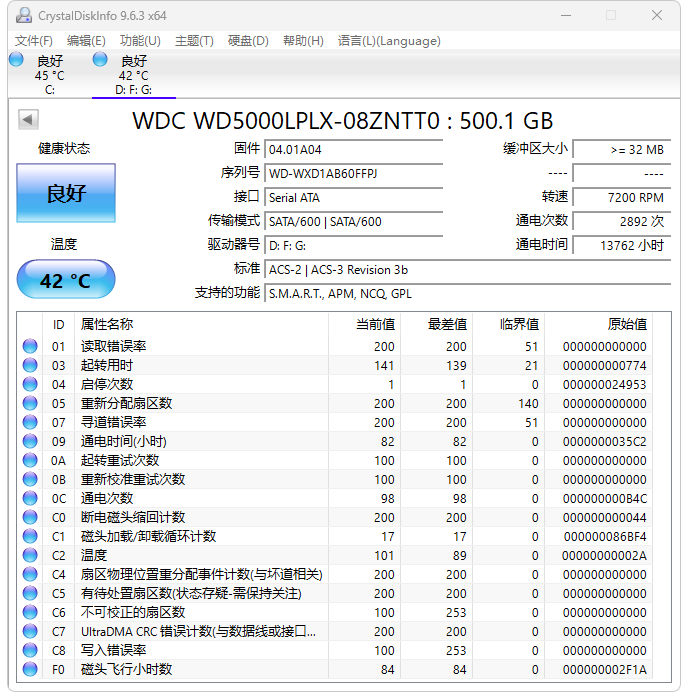Click the supported features field S.M.A.R.T., APM

(x=468, y=294)
